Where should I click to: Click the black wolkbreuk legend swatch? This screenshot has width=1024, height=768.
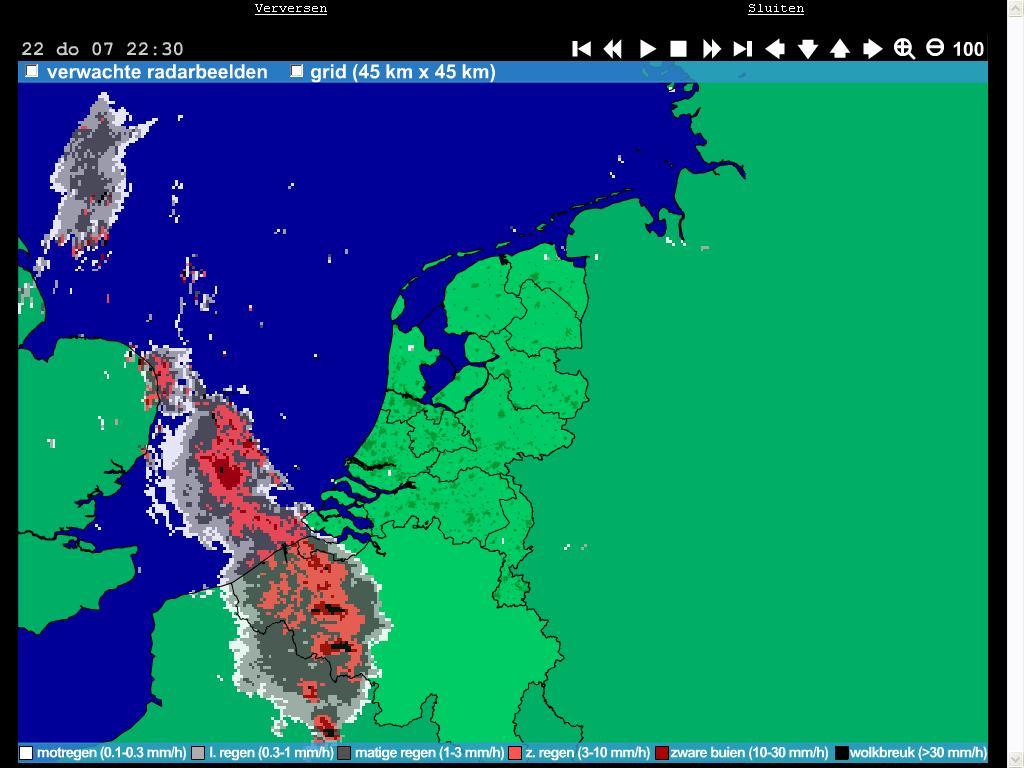pyautogui.click(x=842, y=753)
